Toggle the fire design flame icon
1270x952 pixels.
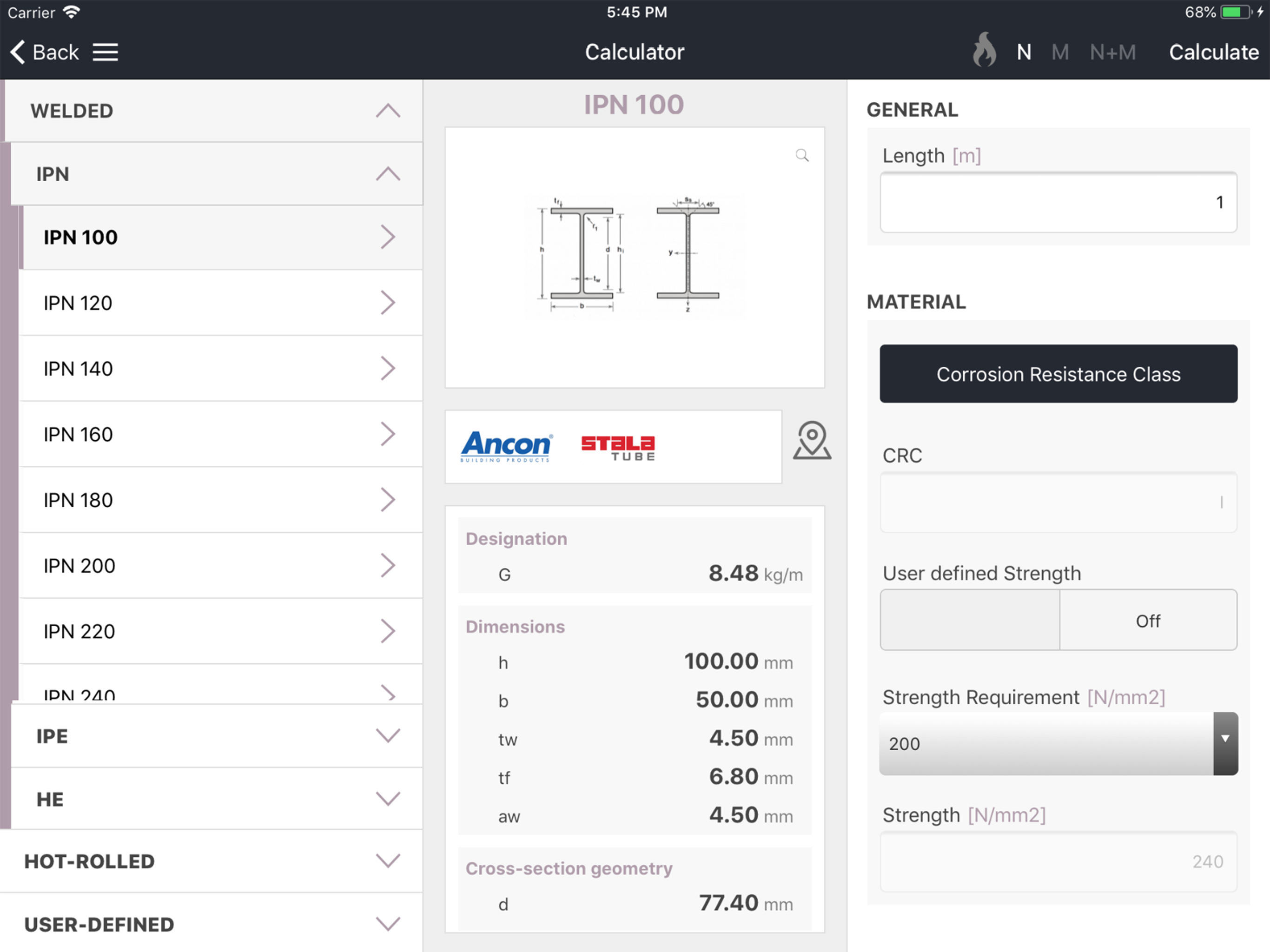[x=984, y=49]
